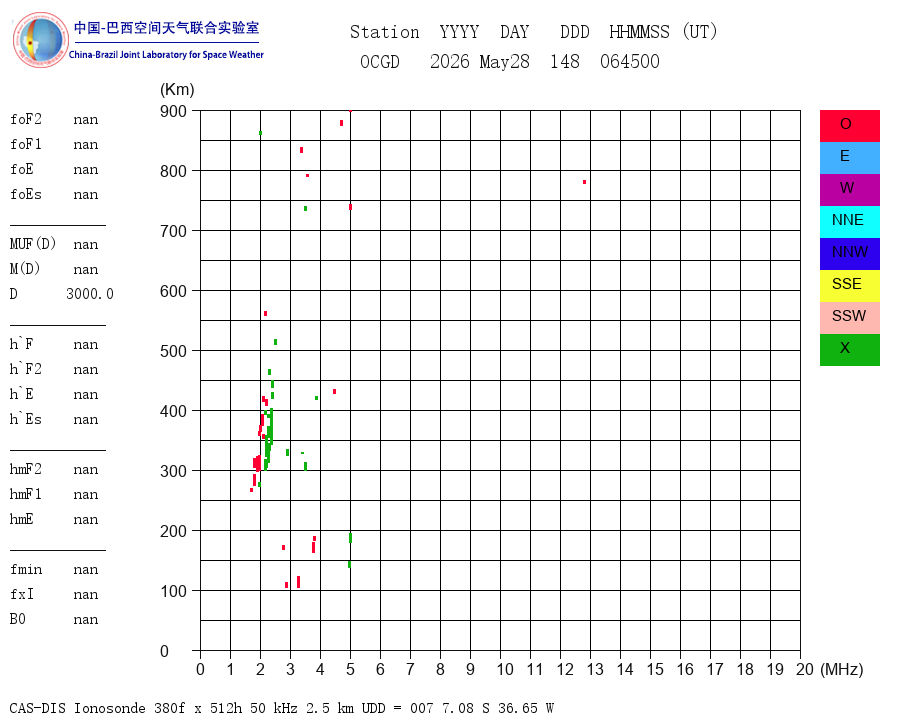Click the isolated red echo near 13 MHz
Screen dimensions: 900x720
point(584,182)
